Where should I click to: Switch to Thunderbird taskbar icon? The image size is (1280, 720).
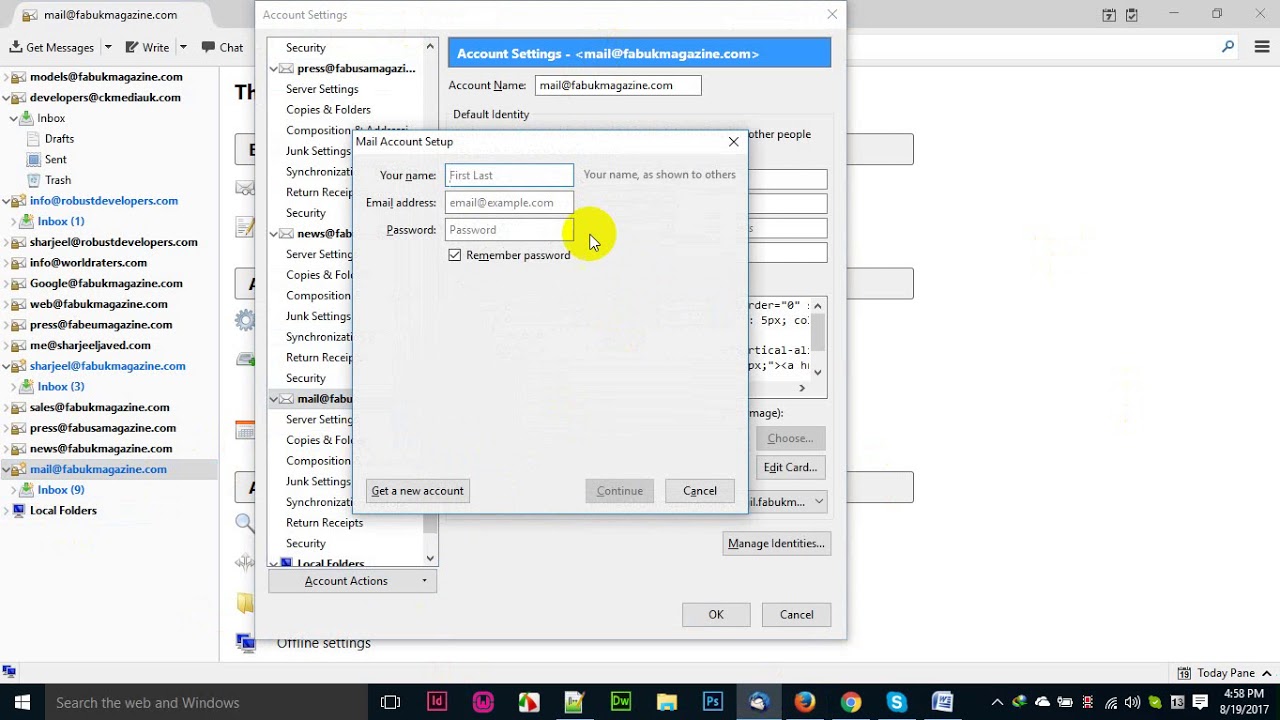(x=759, y=702)
